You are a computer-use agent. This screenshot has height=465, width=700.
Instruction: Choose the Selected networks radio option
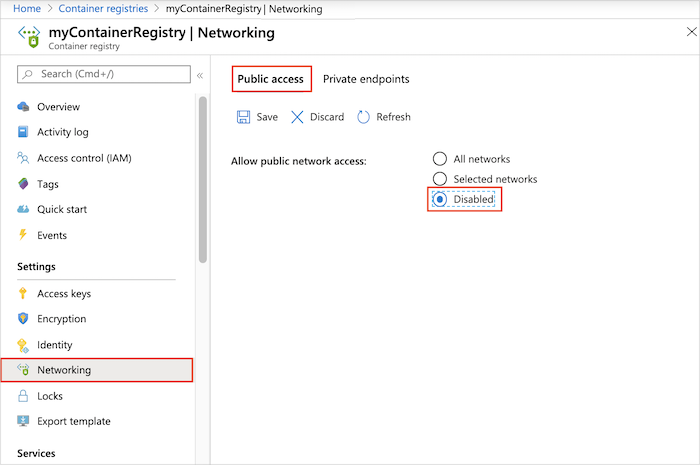440,179
